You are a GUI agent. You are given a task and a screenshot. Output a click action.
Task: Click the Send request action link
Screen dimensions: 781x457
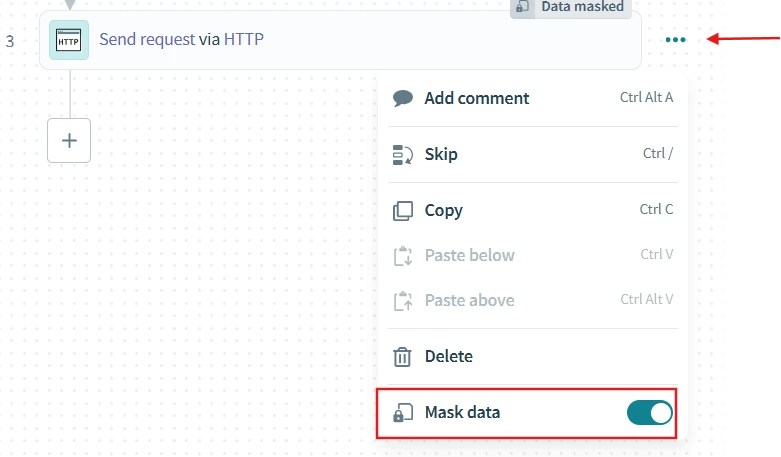click(147, 40)
